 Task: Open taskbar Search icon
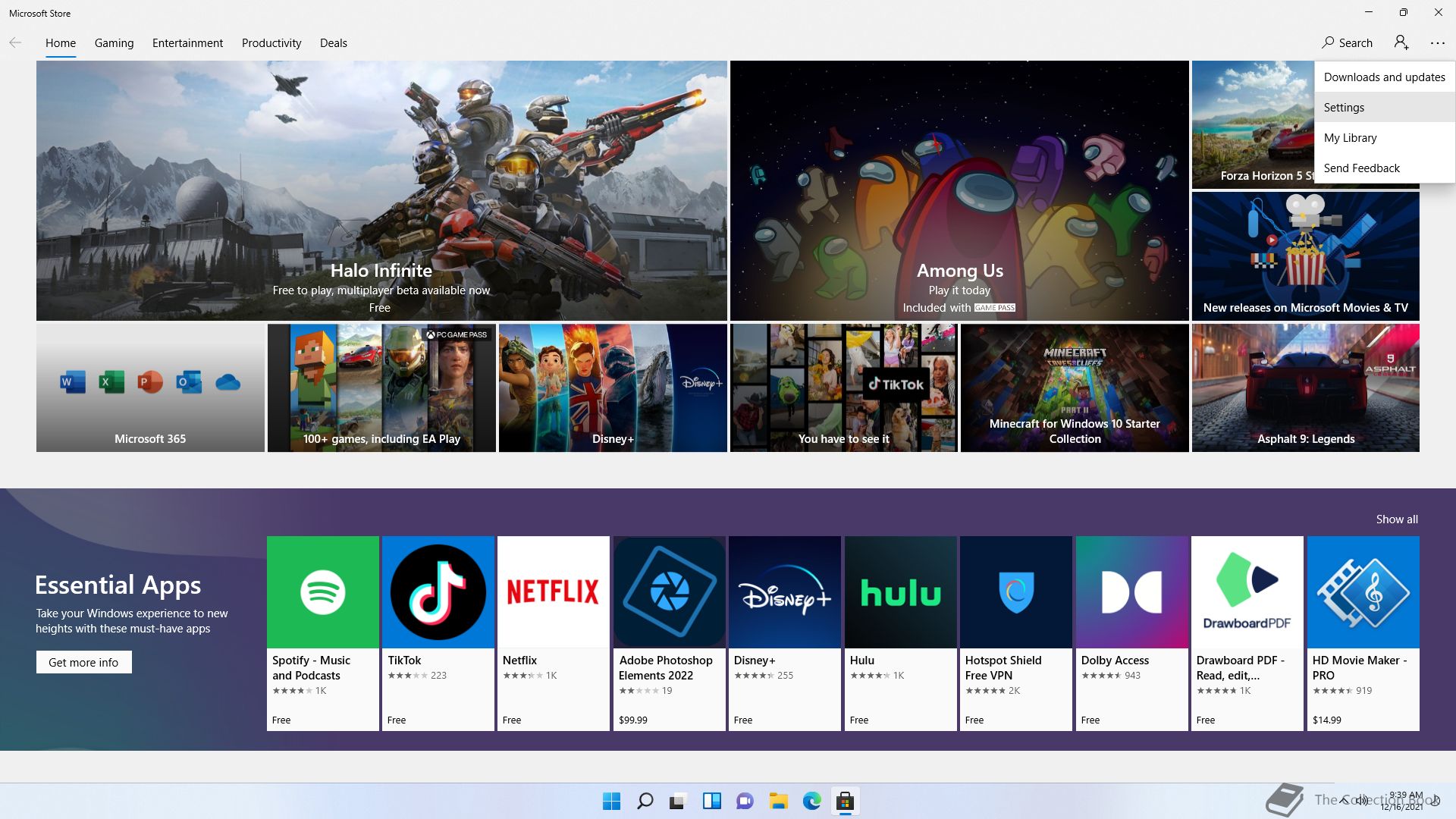coord(645,801)
